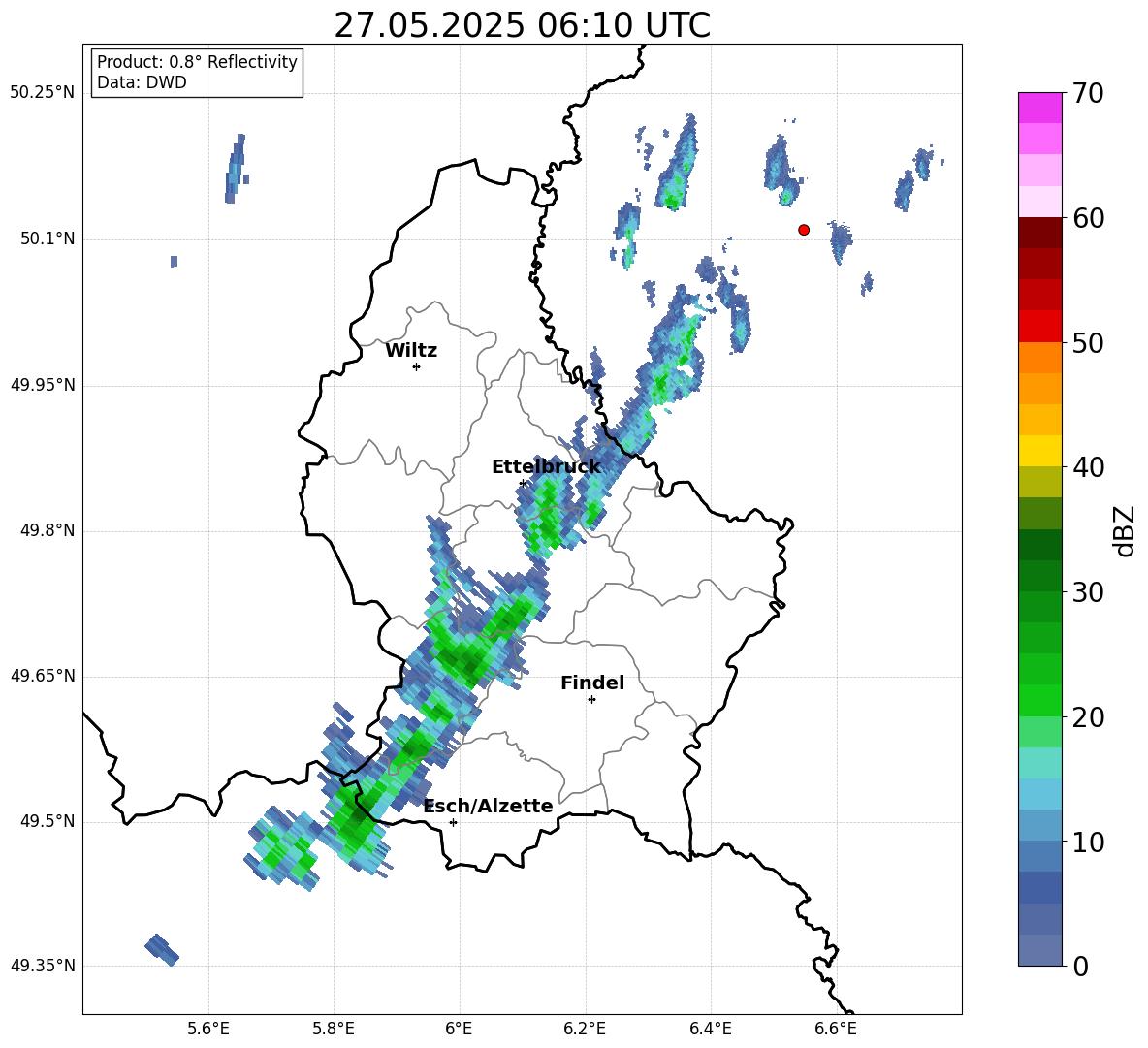The height and width of the screenshot is (1048, 1148).
Task: Click the 'Data: DWD' text
Action: pos(142,82)
